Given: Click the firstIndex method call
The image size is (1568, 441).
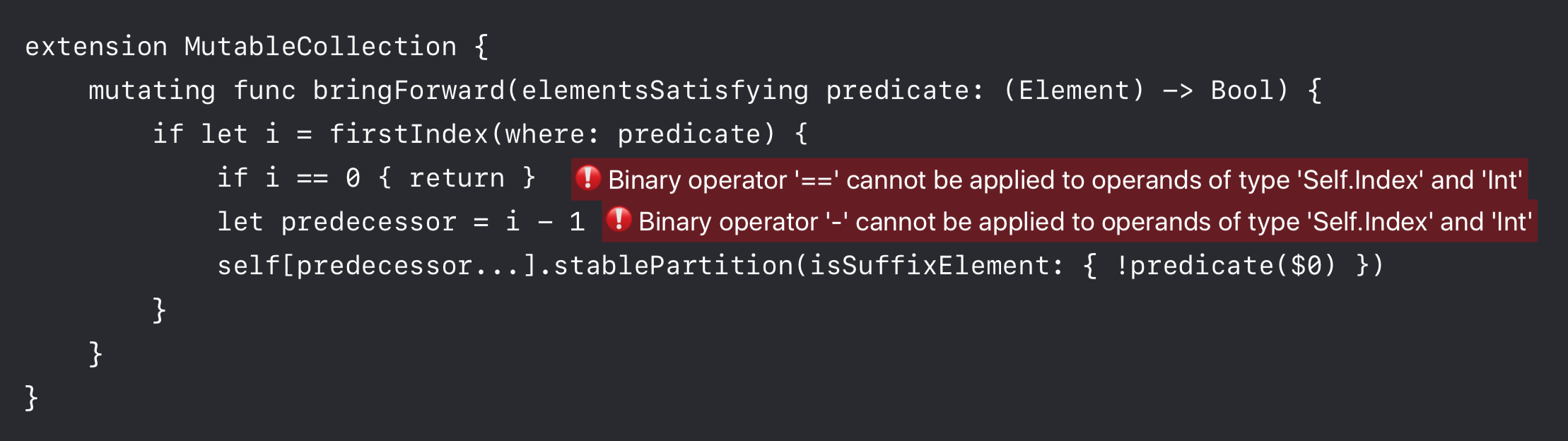Looking at the screenshot, I should click(409, 134).
